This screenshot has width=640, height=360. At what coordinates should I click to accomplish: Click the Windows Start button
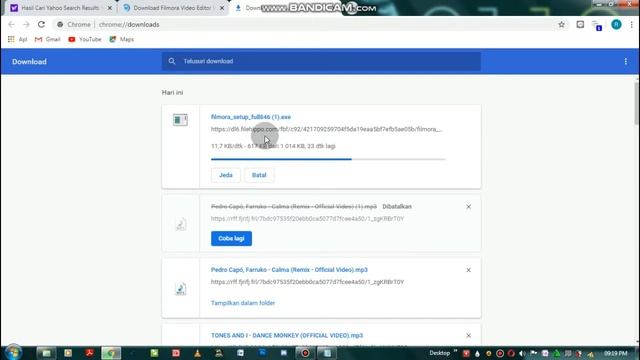coord(13,353)
